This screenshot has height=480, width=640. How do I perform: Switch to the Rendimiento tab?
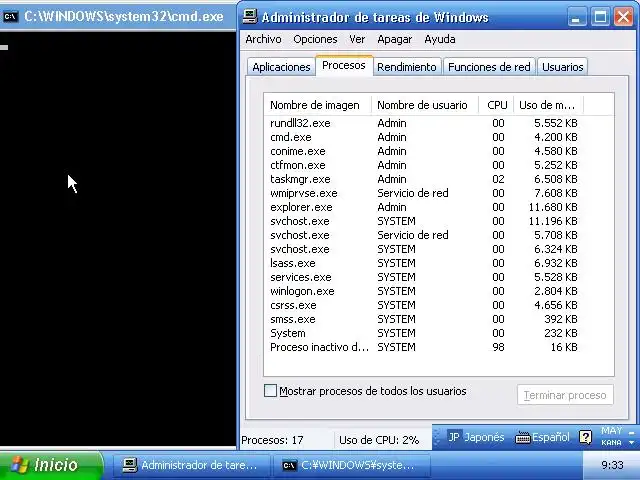coord(407,67)
